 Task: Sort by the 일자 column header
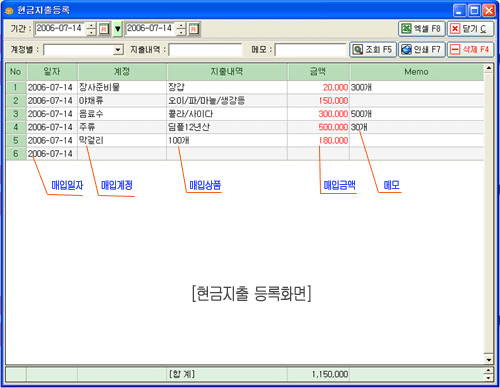(52, 72)
